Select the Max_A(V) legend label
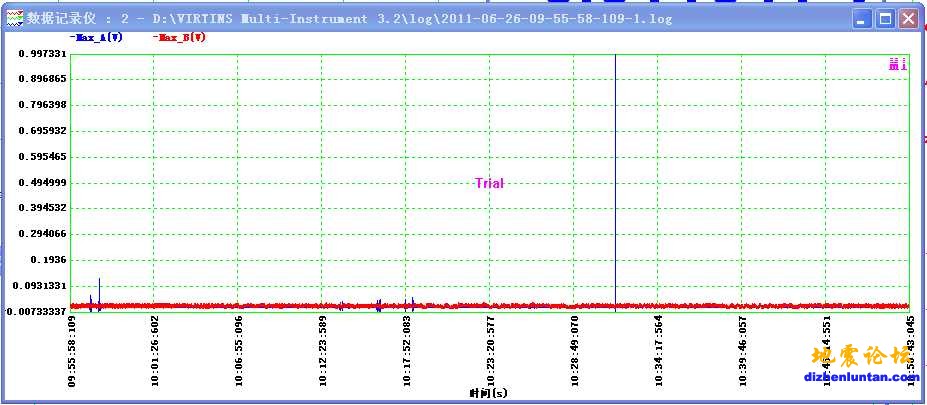This screenshot has width=927, height=405. click(96, 38)
